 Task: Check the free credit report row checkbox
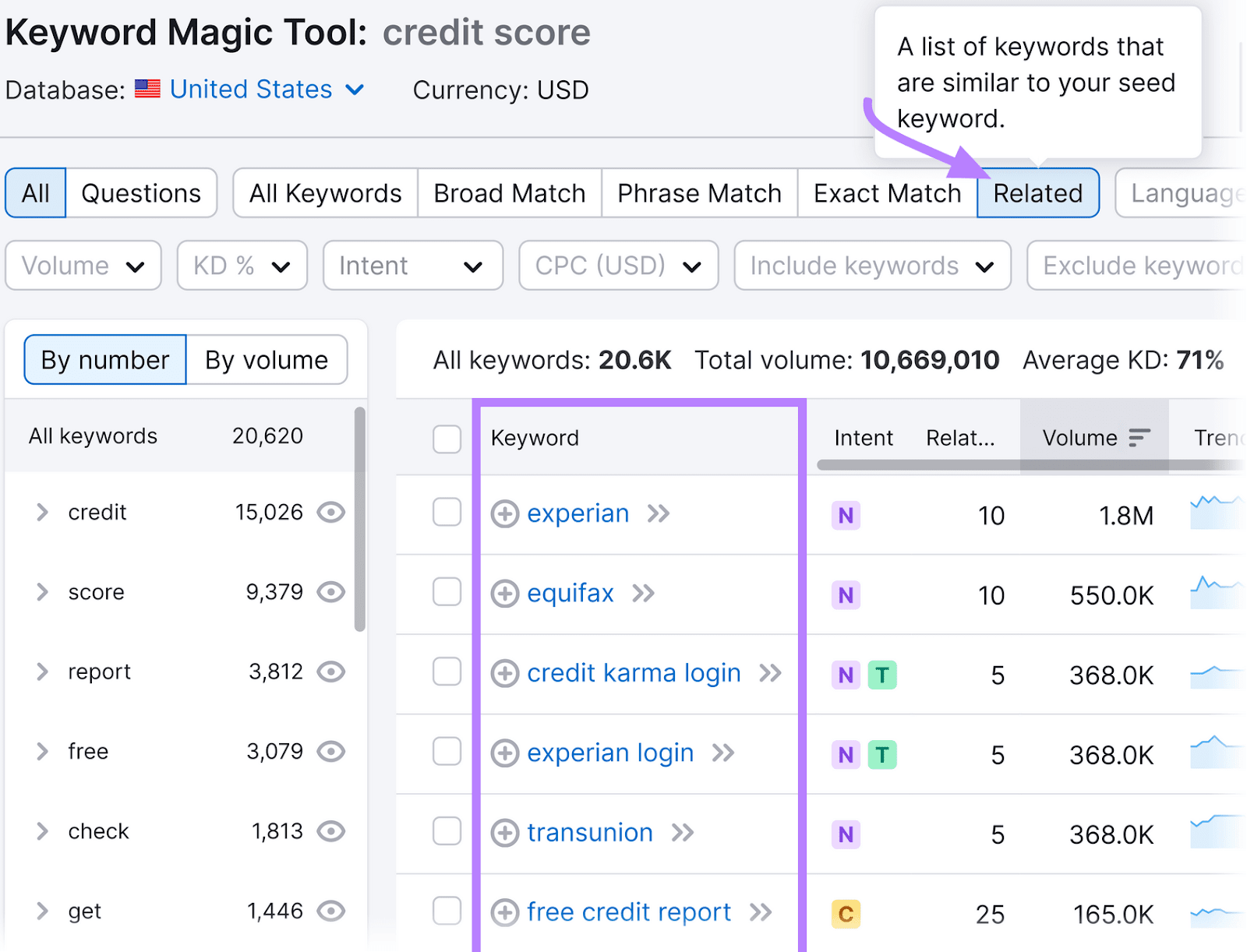447,911
